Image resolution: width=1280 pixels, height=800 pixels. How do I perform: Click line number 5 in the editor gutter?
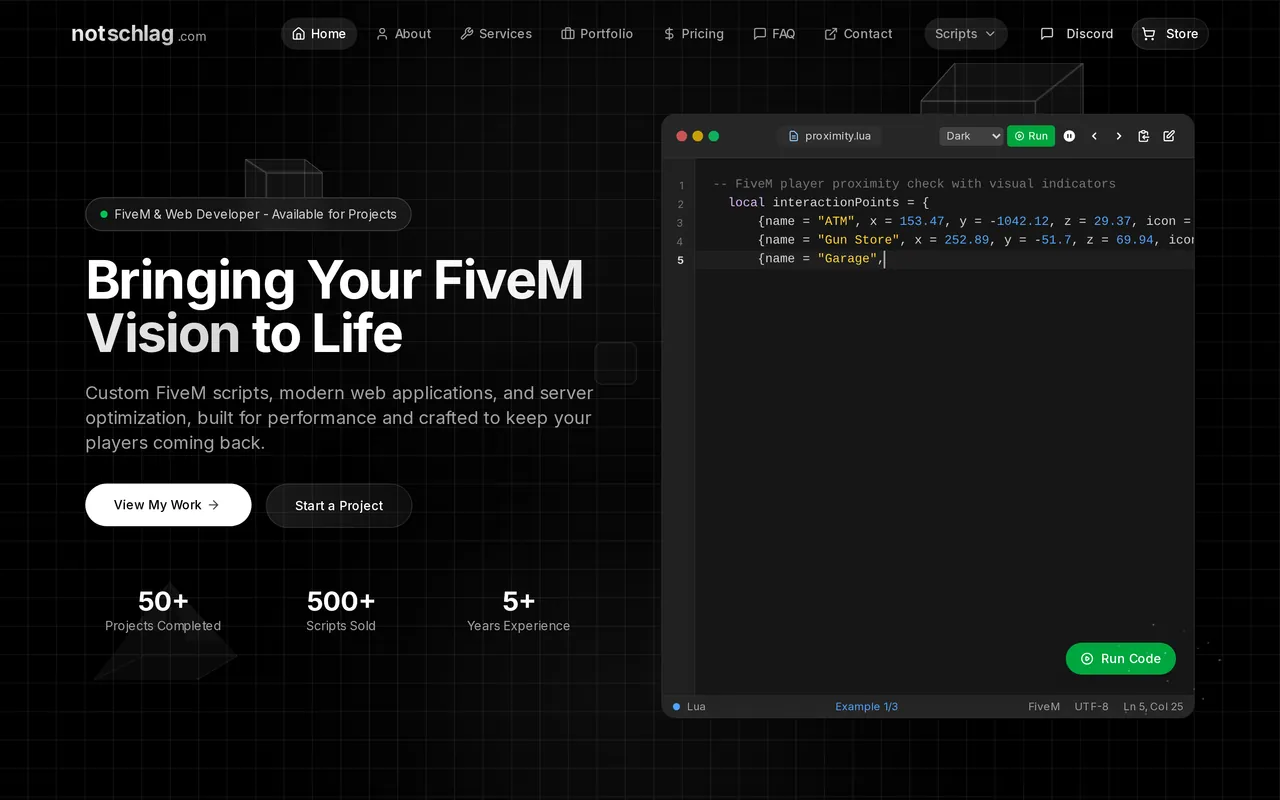click(x=681, y=260)
